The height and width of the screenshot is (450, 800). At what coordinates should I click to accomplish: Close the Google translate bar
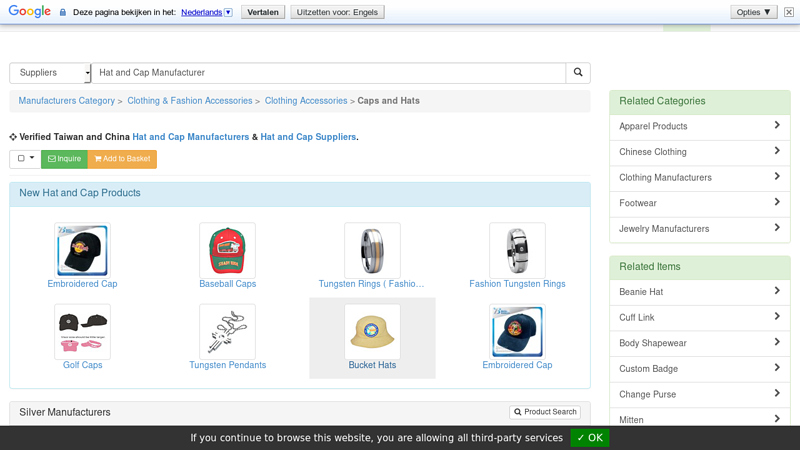(789, 12)
